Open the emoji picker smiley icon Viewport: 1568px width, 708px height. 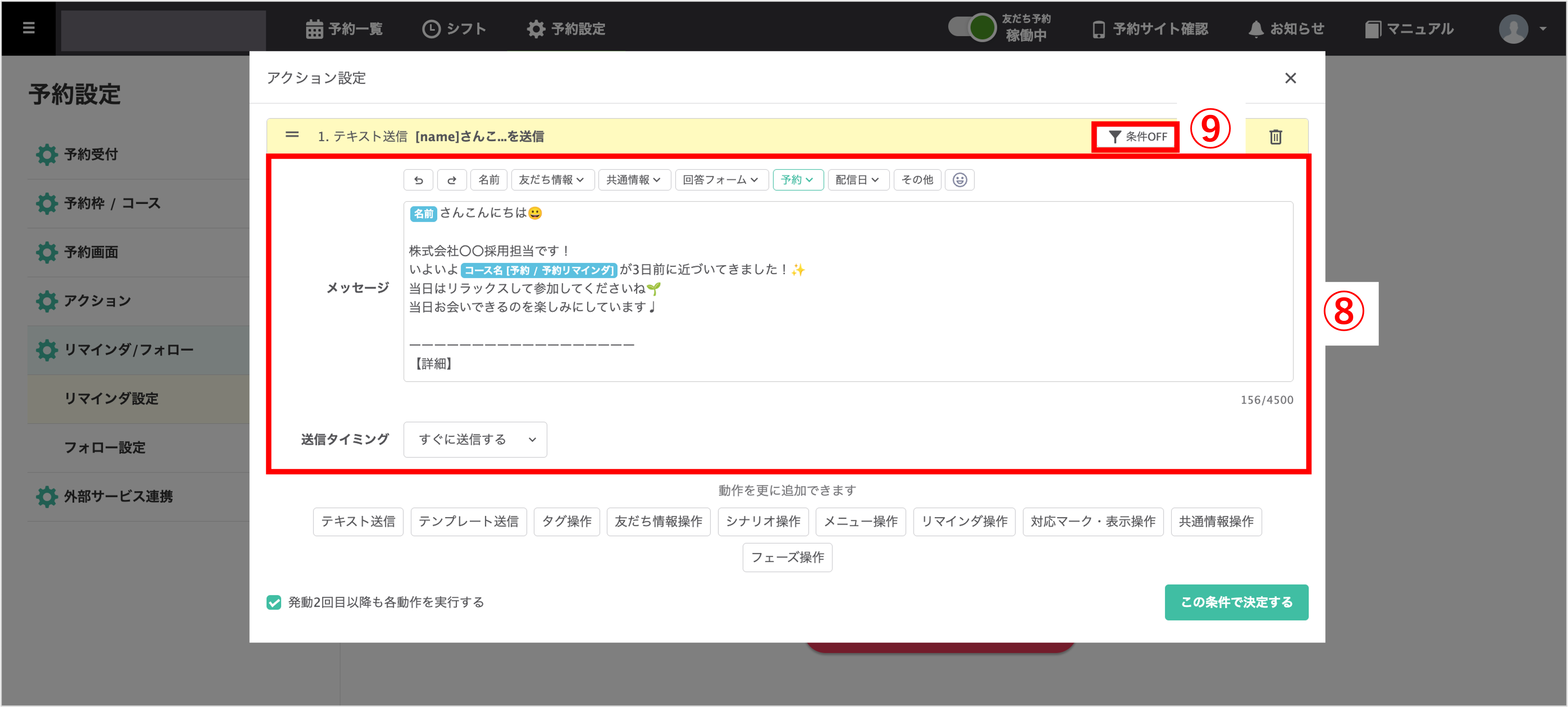(x=959, y=180)
